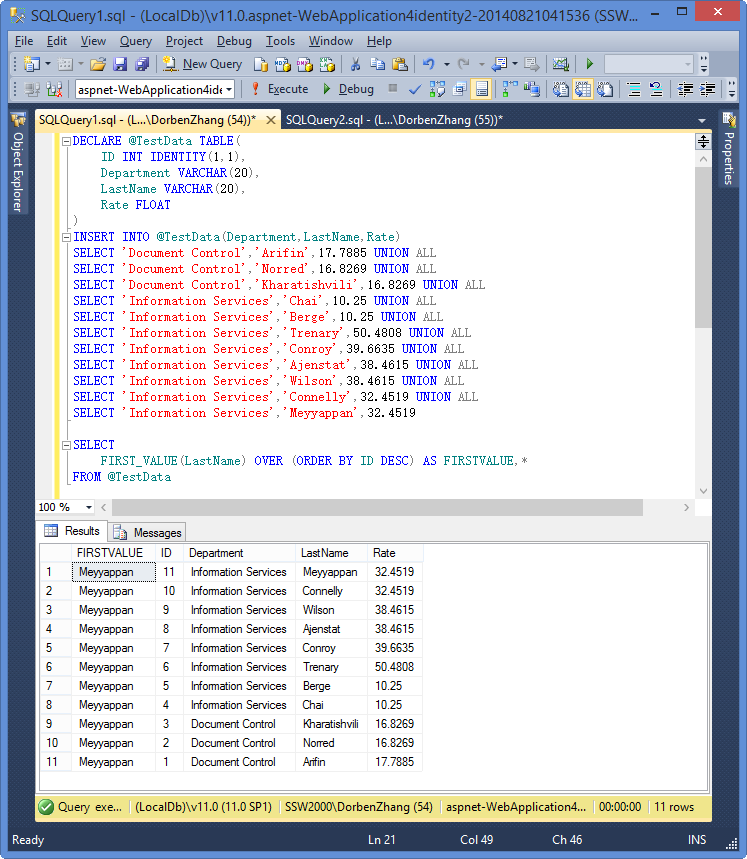747x859 pixels.
Task: Collapse the DECLARE @TestData code block
Action: tap(66, 141)
